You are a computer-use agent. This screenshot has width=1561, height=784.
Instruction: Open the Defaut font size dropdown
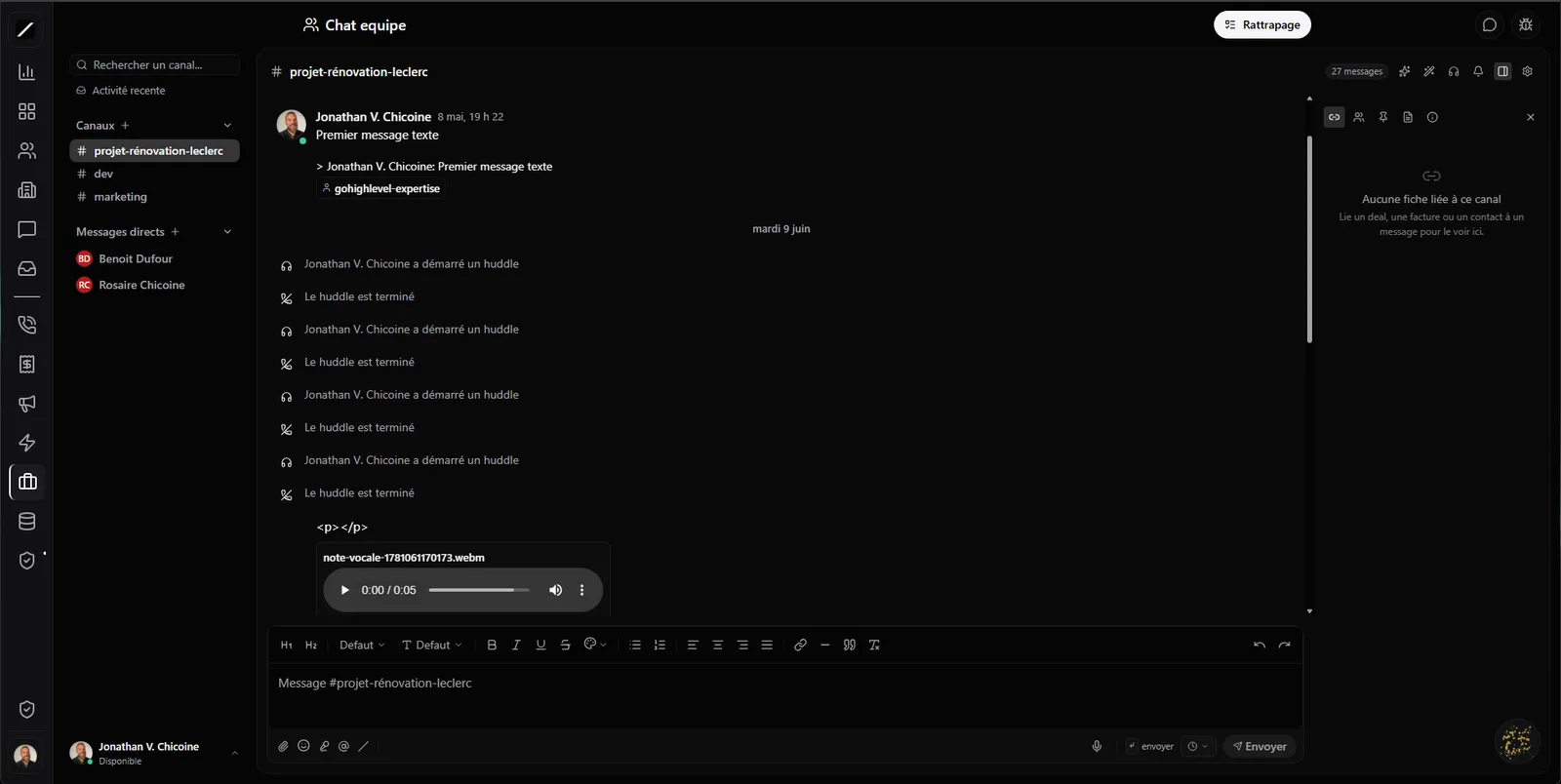coord(362,646)
